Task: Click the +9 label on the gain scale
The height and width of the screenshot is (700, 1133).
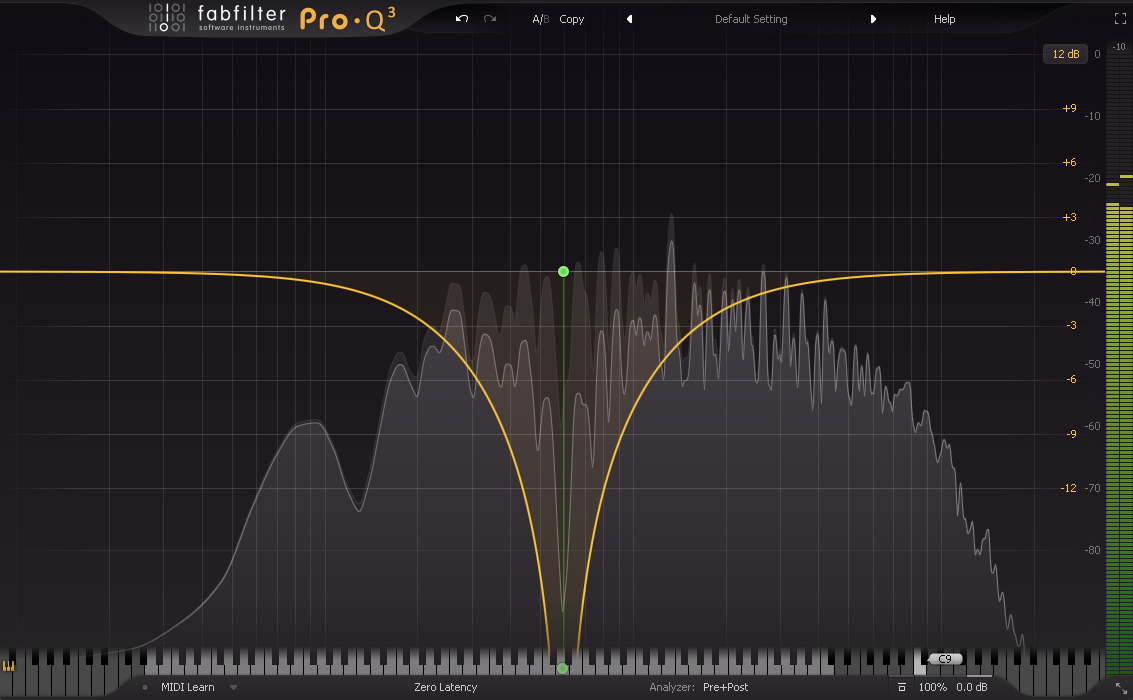Action: (x=1069, y=108)
